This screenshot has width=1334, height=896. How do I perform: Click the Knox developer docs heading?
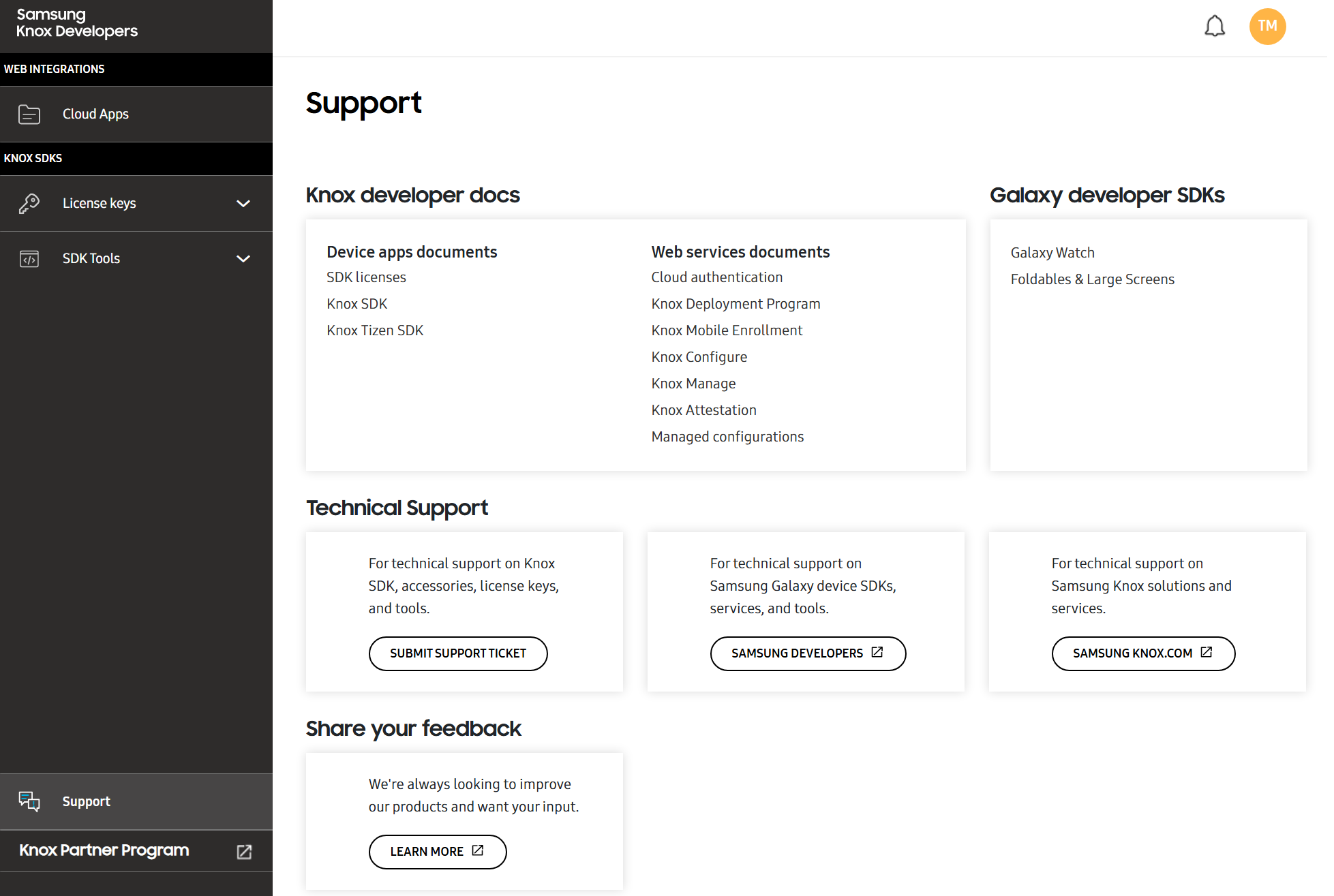(412, 196)
